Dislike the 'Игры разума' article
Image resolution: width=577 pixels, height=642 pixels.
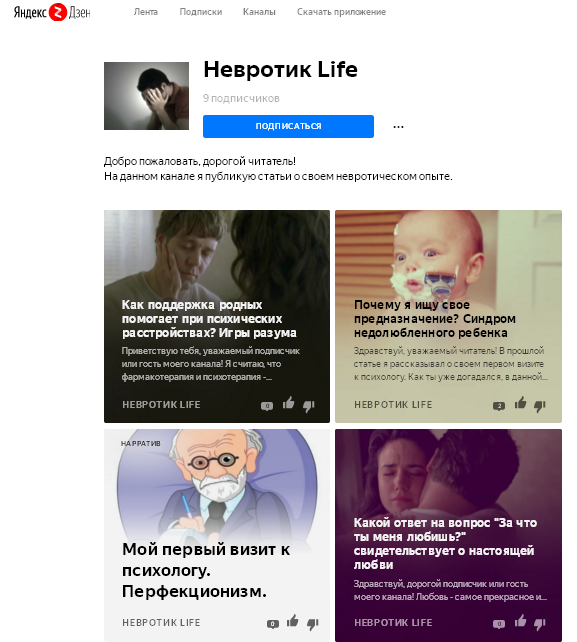tap(309, 406)
